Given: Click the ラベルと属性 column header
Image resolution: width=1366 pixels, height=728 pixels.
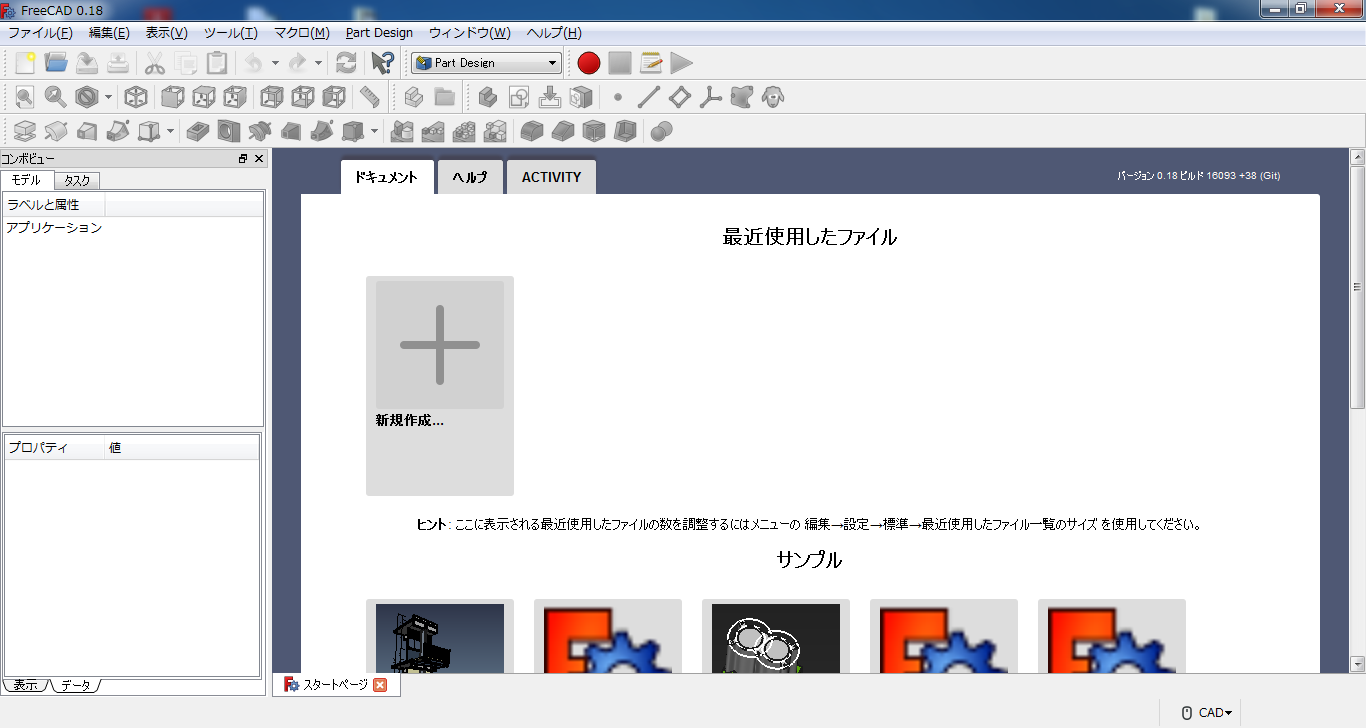Looking at the screenshot, I should tap(54, 205).
